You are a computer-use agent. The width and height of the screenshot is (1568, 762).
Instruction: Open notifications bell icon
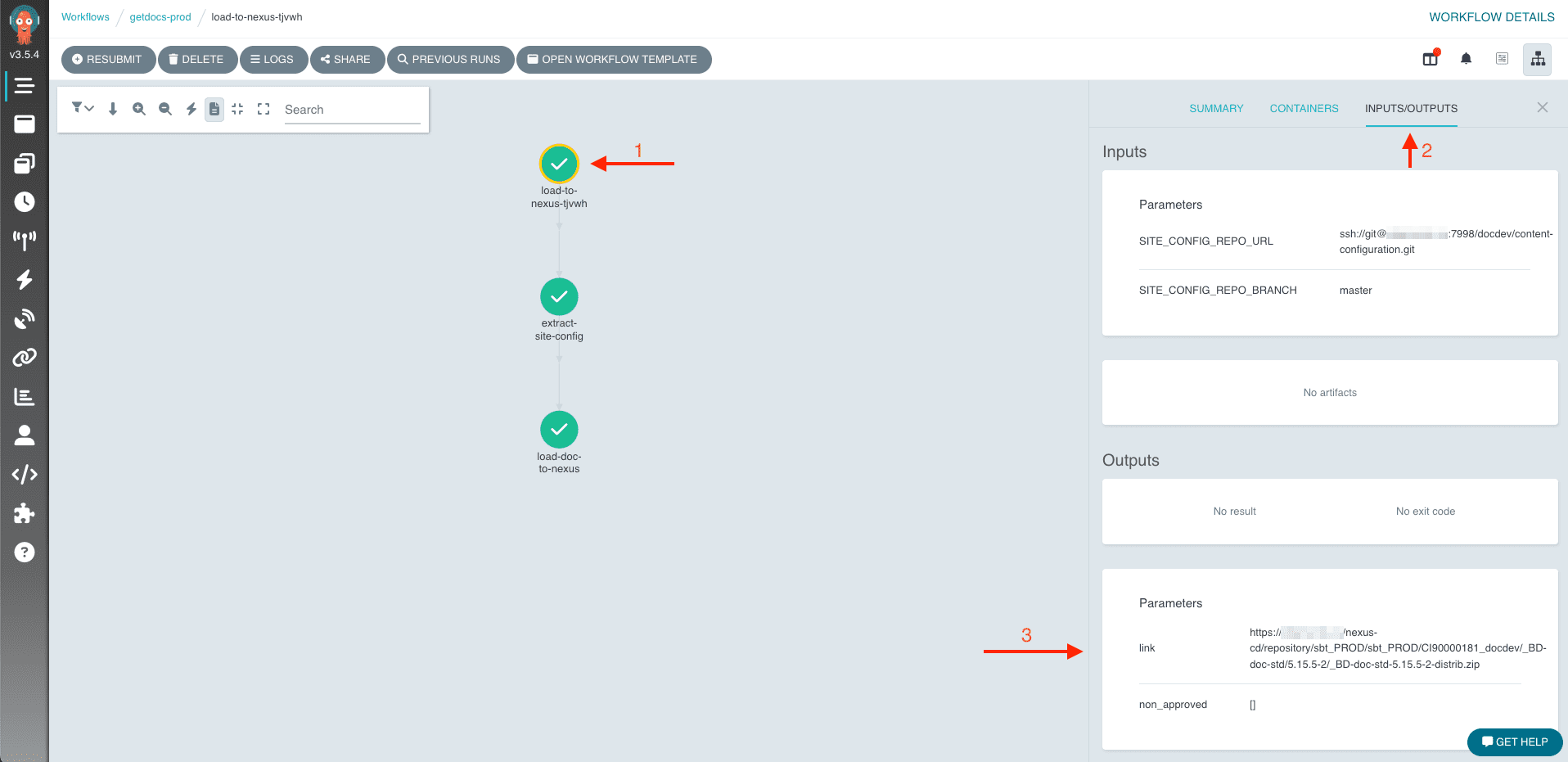(1466, 59)
